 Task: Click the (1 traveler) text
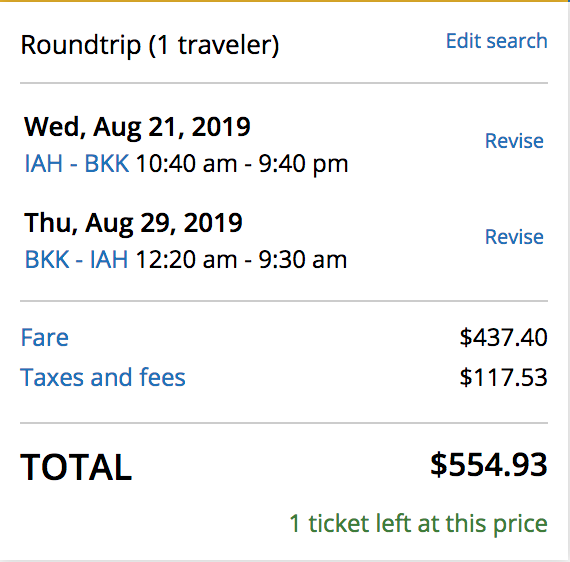click(x=214, y=45)
